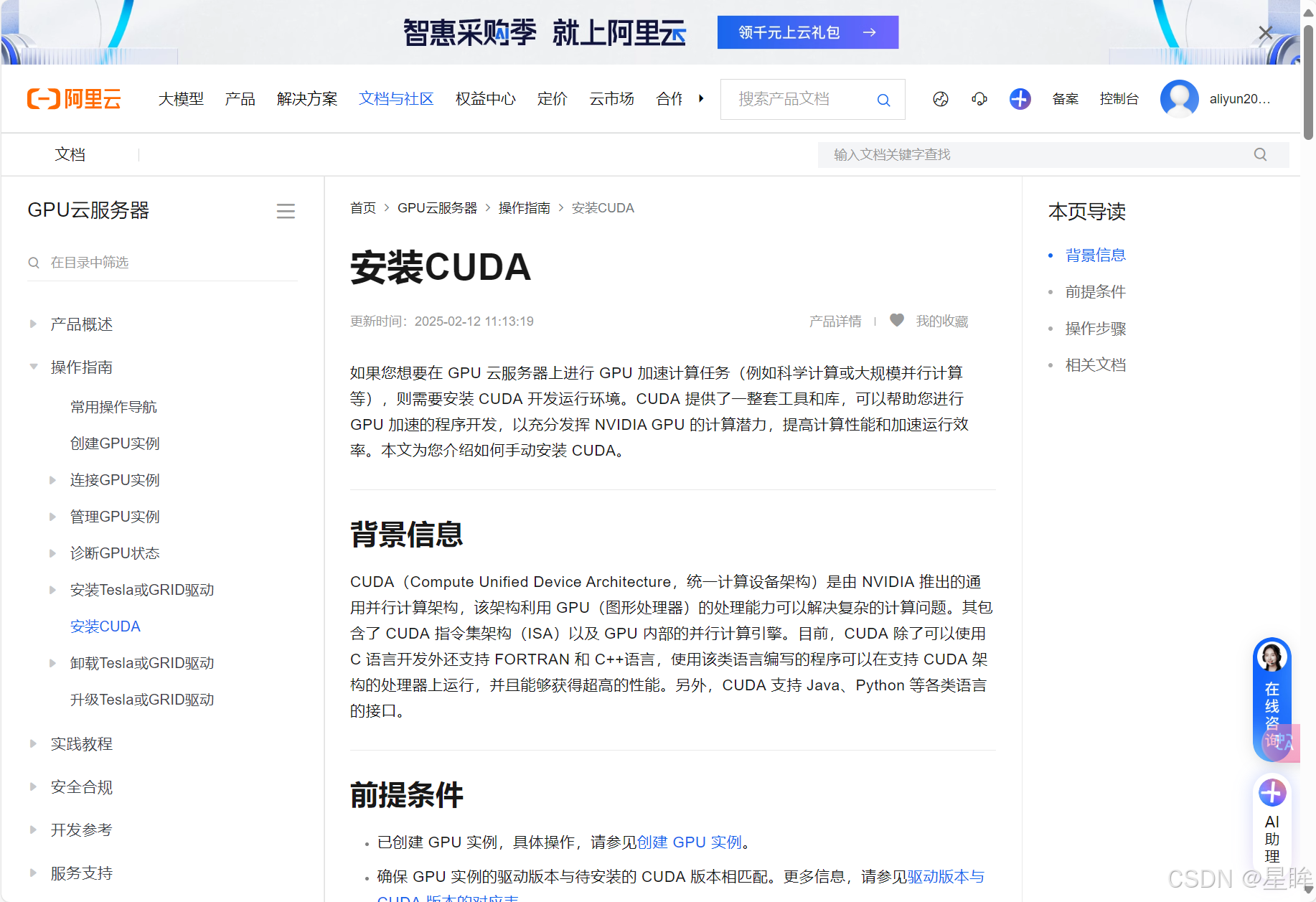Click the product search magnifier icon
Image resolution: width=1316 pixels, height=902 pixels.
883,100
